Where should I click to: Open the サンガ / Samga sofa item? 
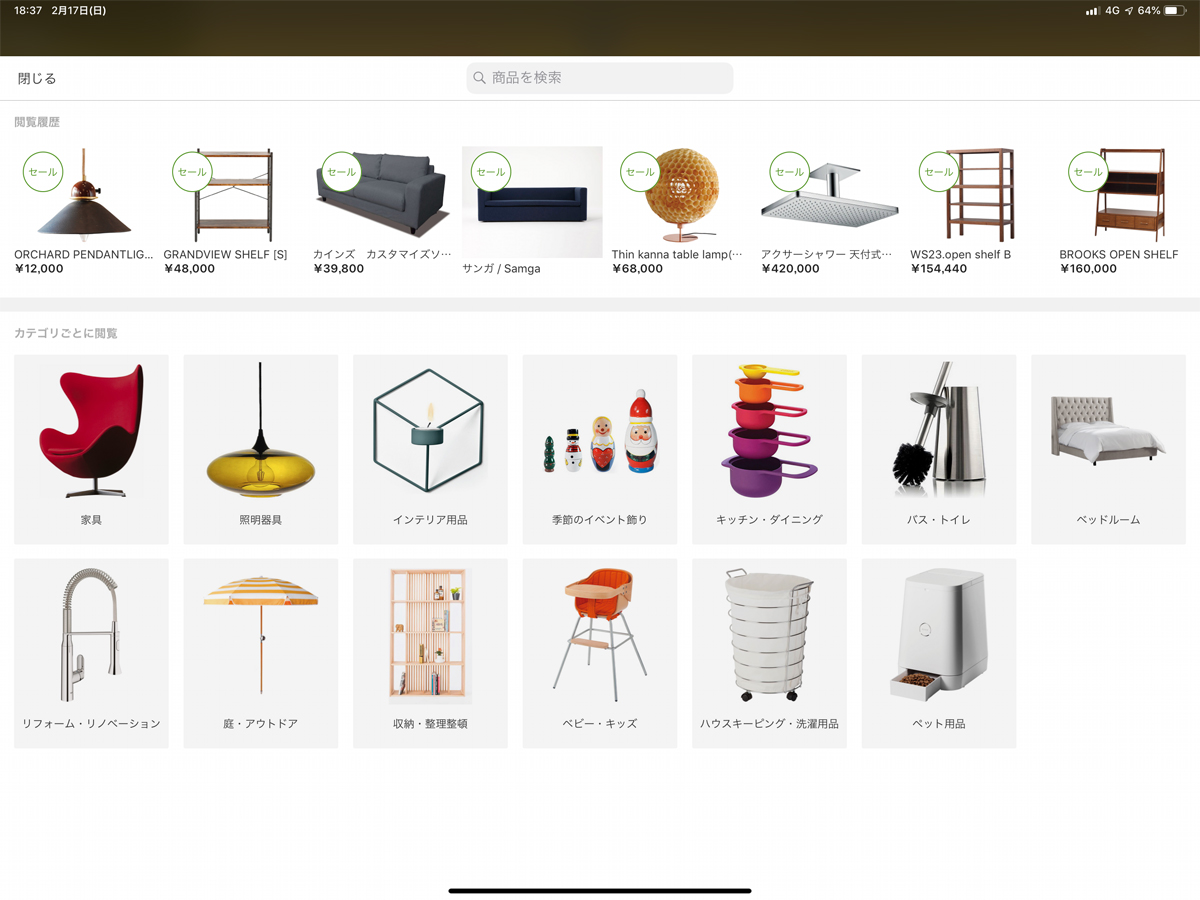tap(532, 210)
